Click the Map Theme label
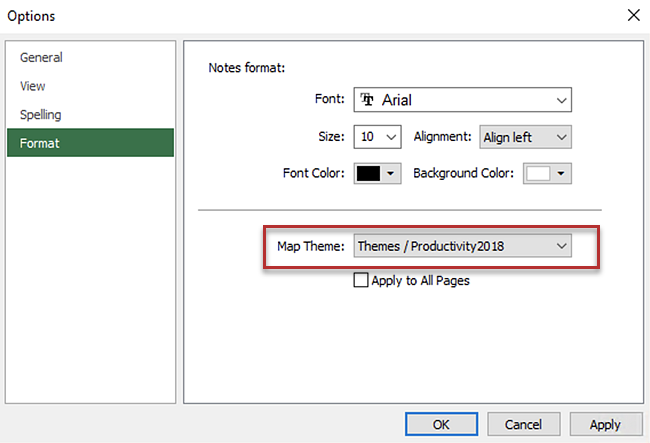This screenshot has height=443, width=650. tap(310, 246)
